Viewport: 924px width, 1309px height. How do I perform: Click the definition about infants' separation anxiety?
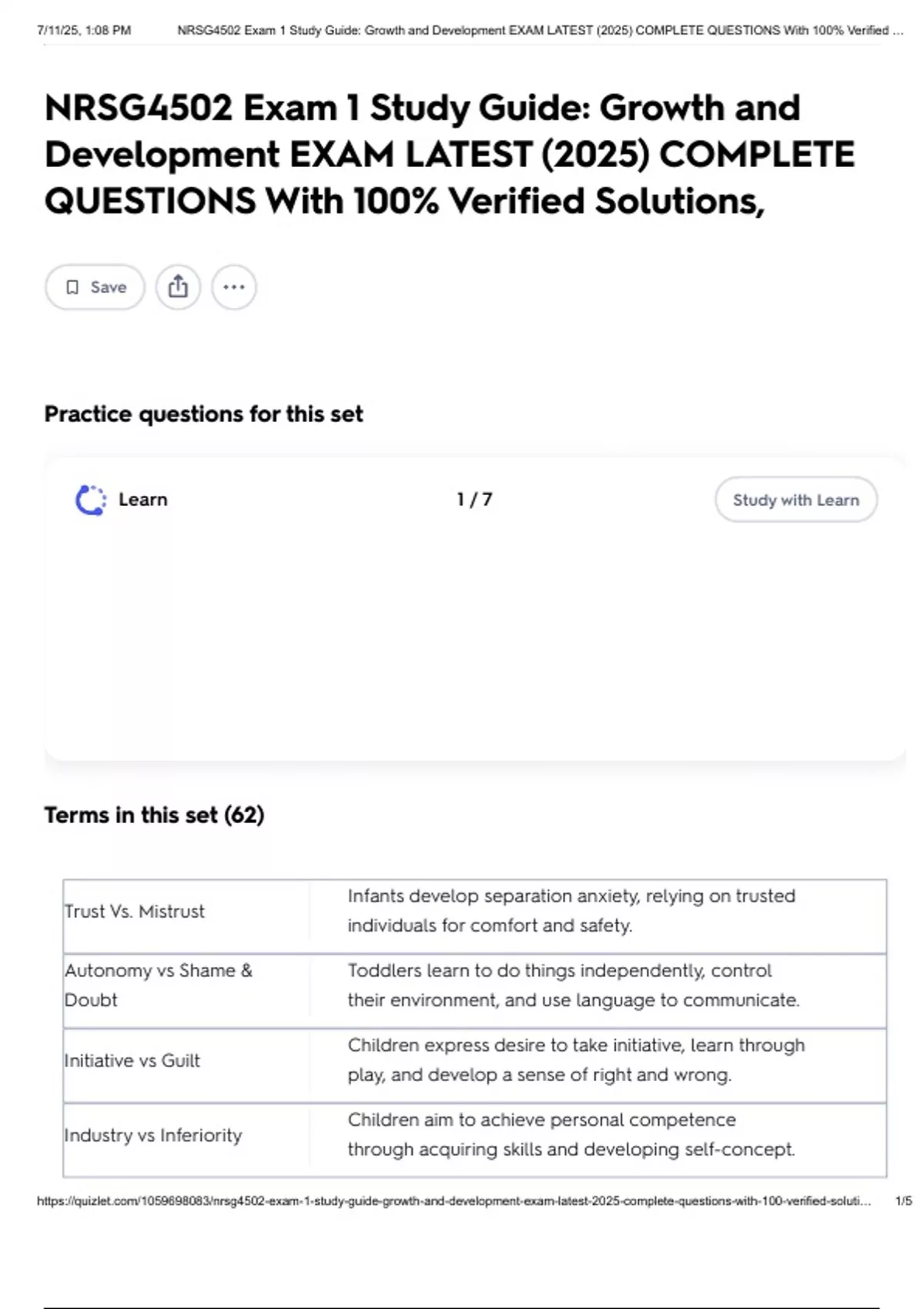pos(571,911)
